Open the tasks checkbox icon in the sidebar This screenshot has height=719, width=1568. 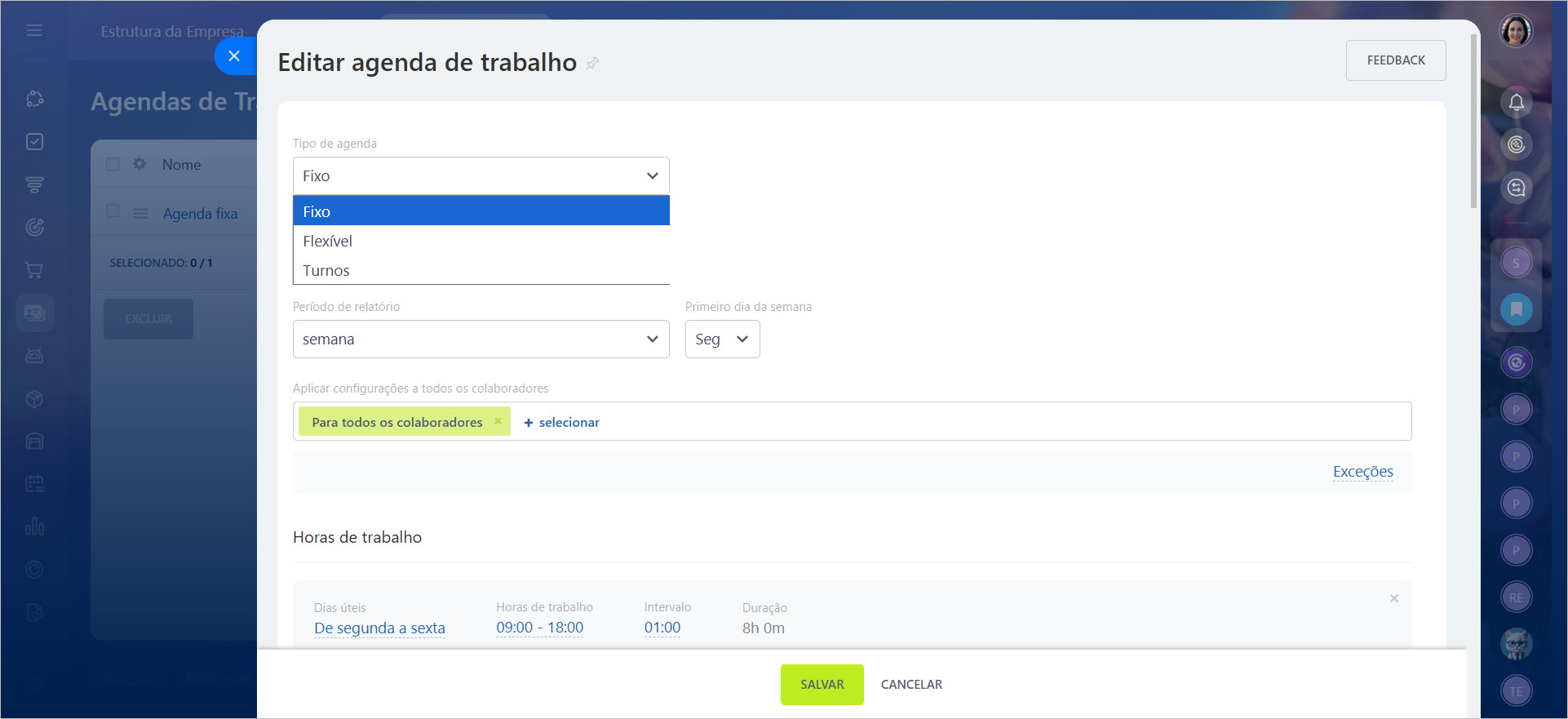tap(34, 142)
